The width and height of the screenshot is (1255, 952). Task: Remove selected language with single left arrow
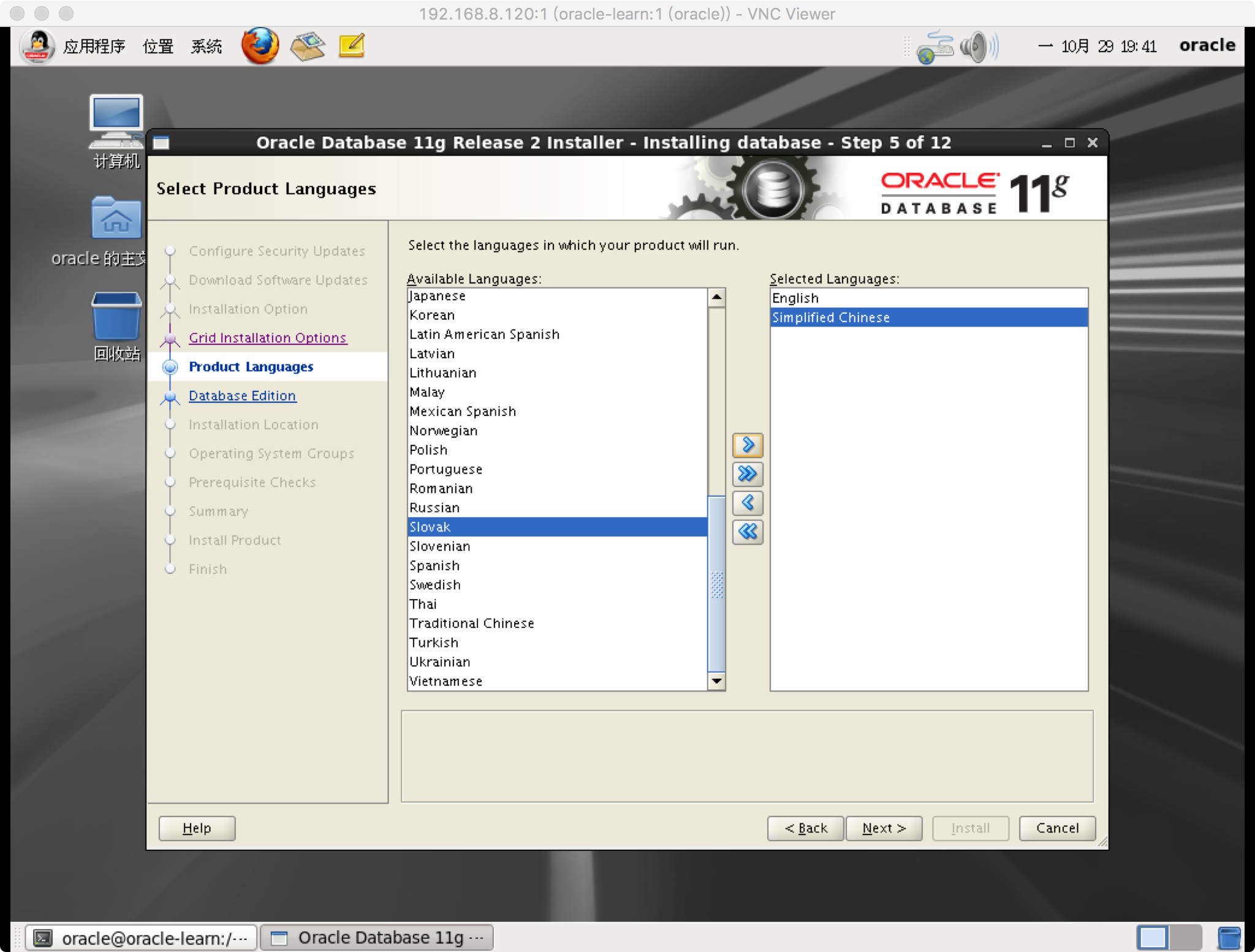[747, 503]
